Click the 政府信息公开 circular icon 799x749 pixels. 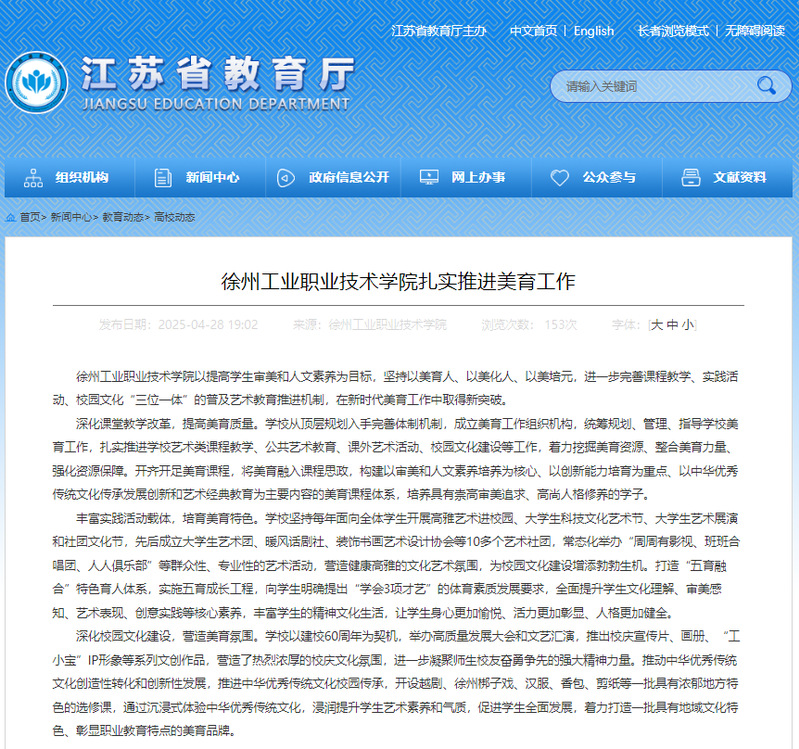[x=285, y=178]
